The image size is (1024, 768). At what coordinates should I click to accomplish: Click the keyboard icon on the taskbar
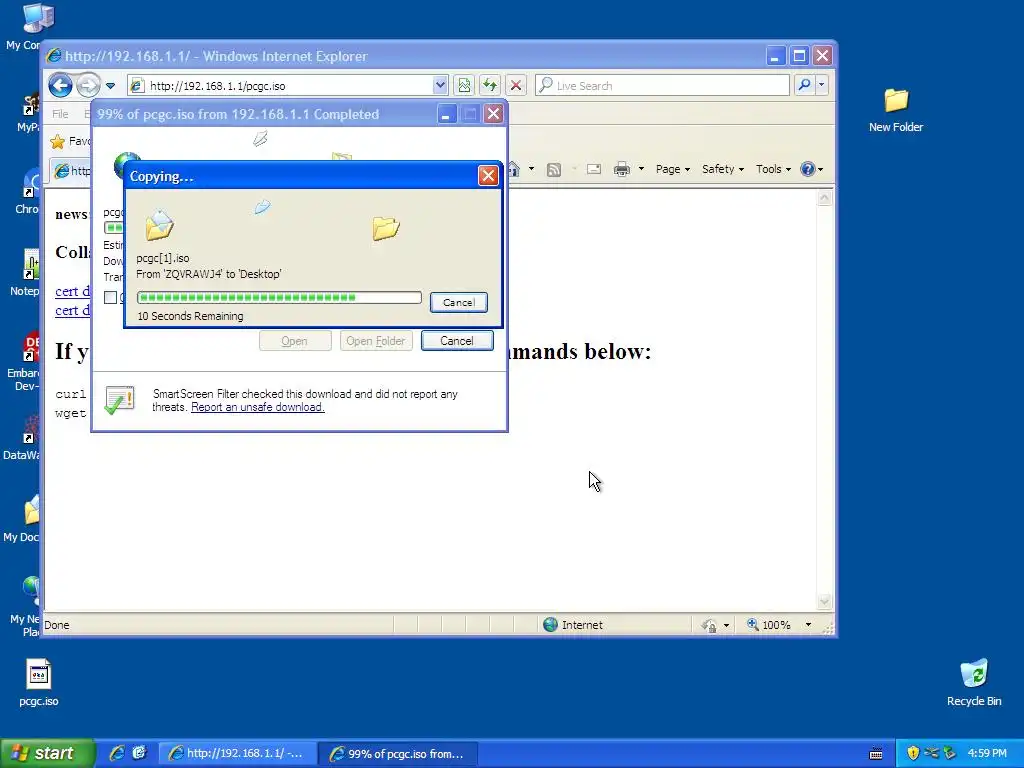click(x=876, y=754)
